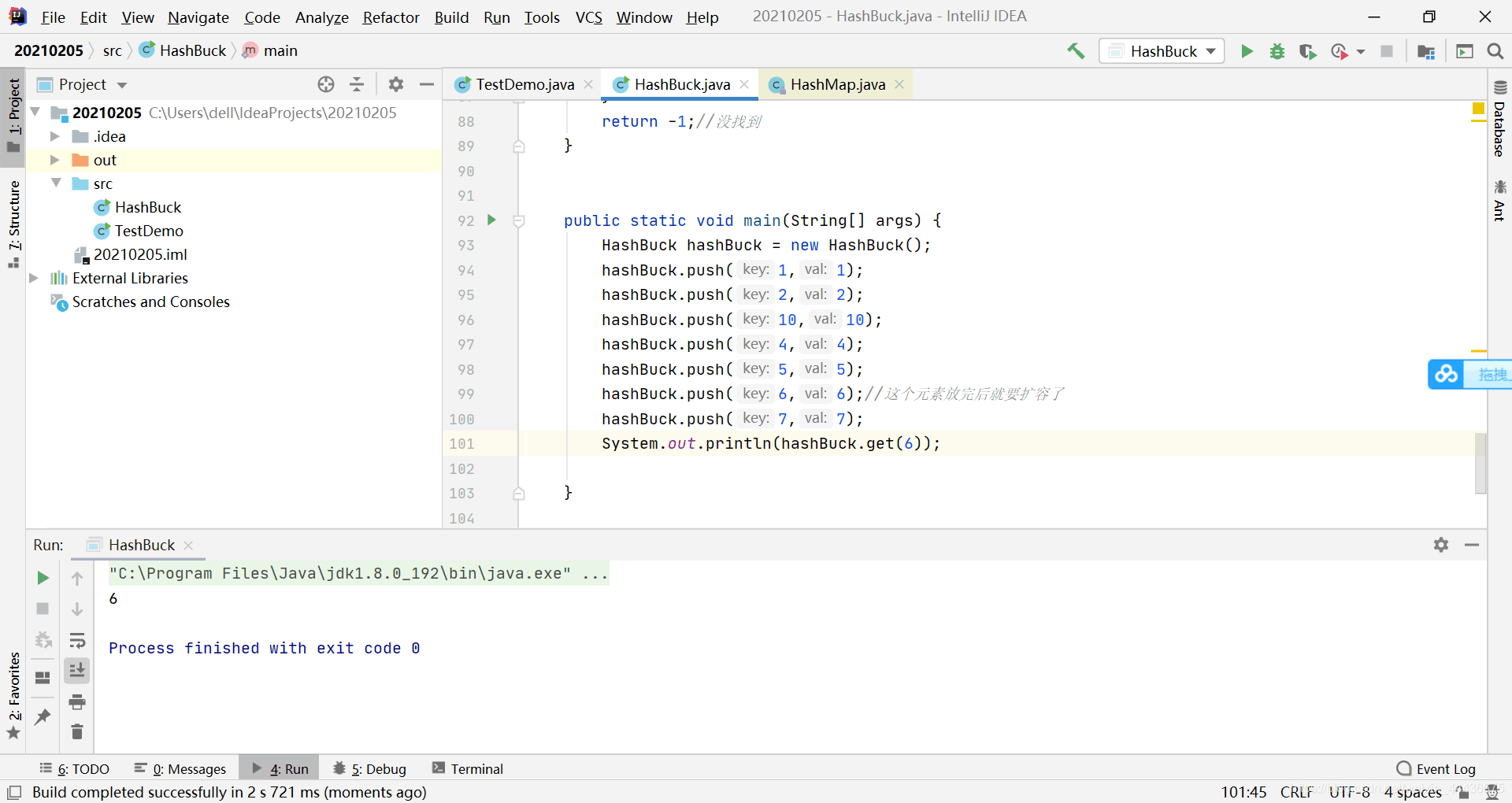The height and width of the screenshot is (803, 1512).
Task: Click the editor vertical scrollbar thumb
Action: (x=1480, y=463)
